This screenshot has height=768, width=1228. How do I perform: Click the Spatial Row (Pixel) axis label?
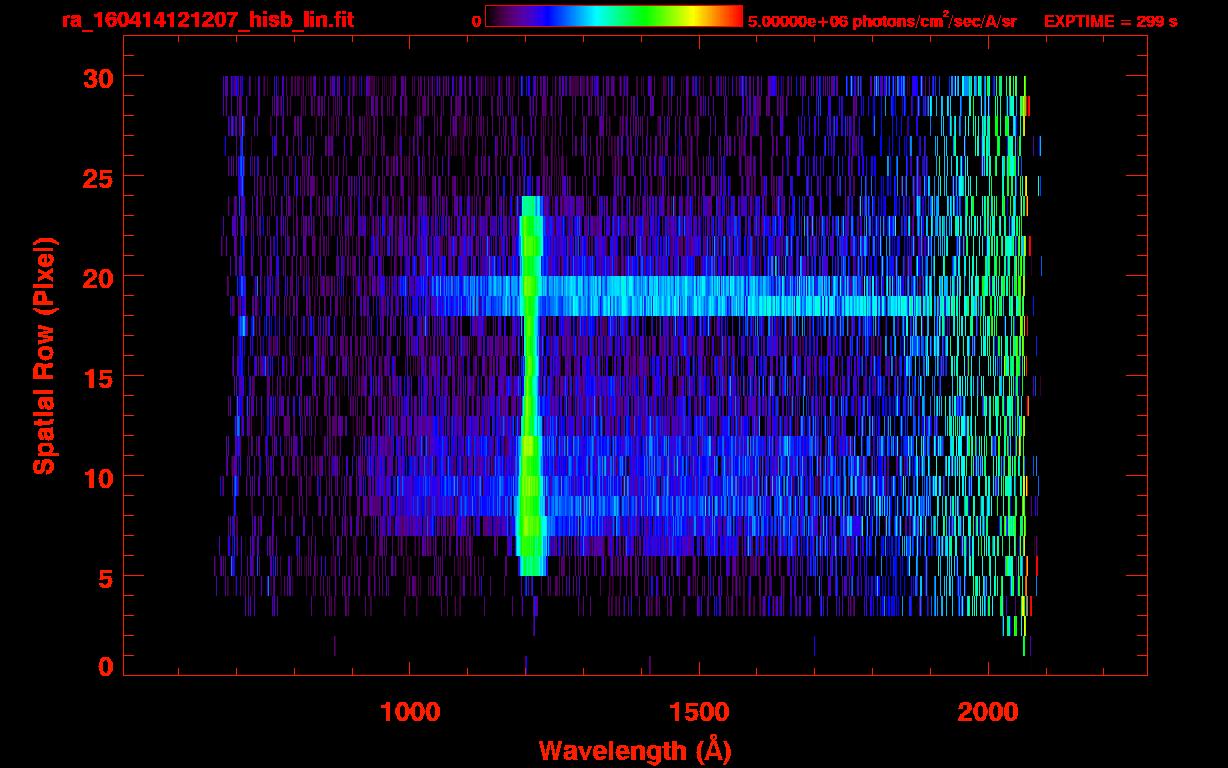44,355
